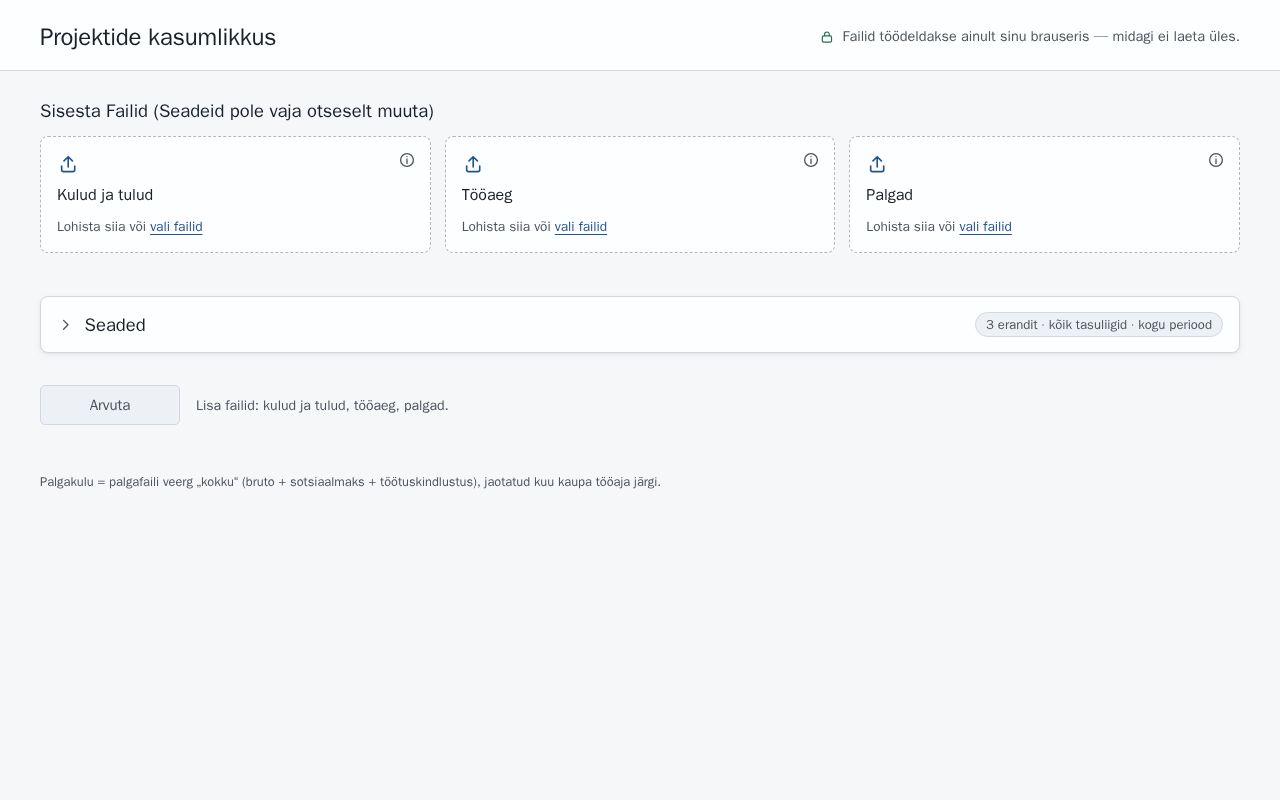1280x800 pixels.
Task: Open info icon on Kulud ja tulud card
Action: (407, 160)
